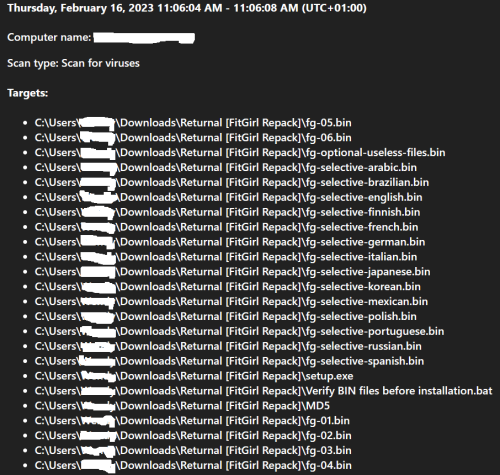
Task: Click the fg-selective-english.bin entry
Action: [x=228, y=197]
